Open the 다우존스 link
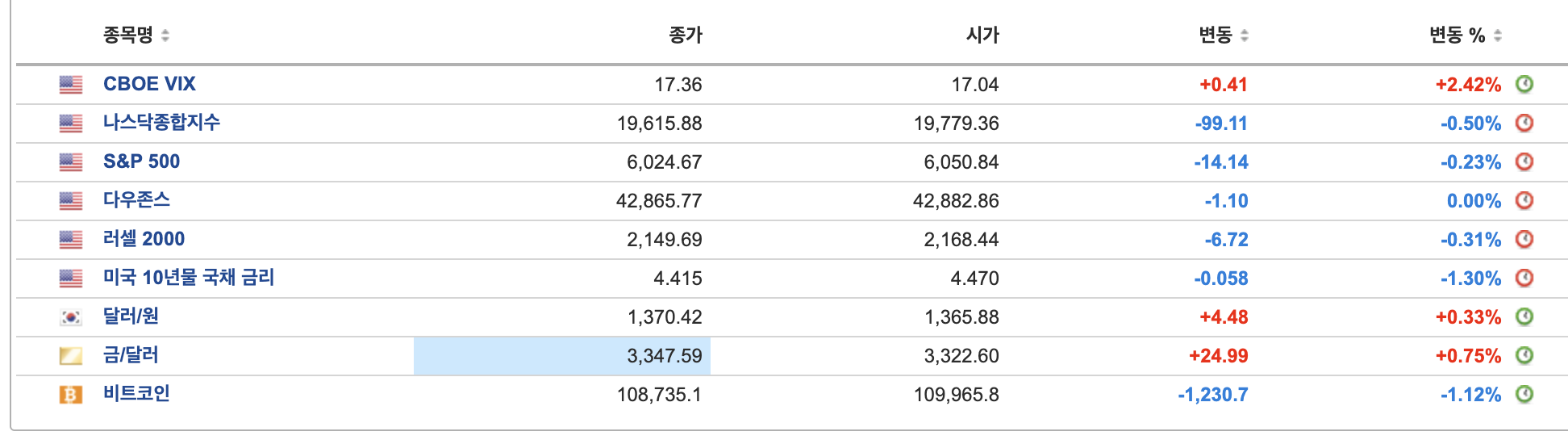Screen dimensions: 1568x444 tap(136, 200)
